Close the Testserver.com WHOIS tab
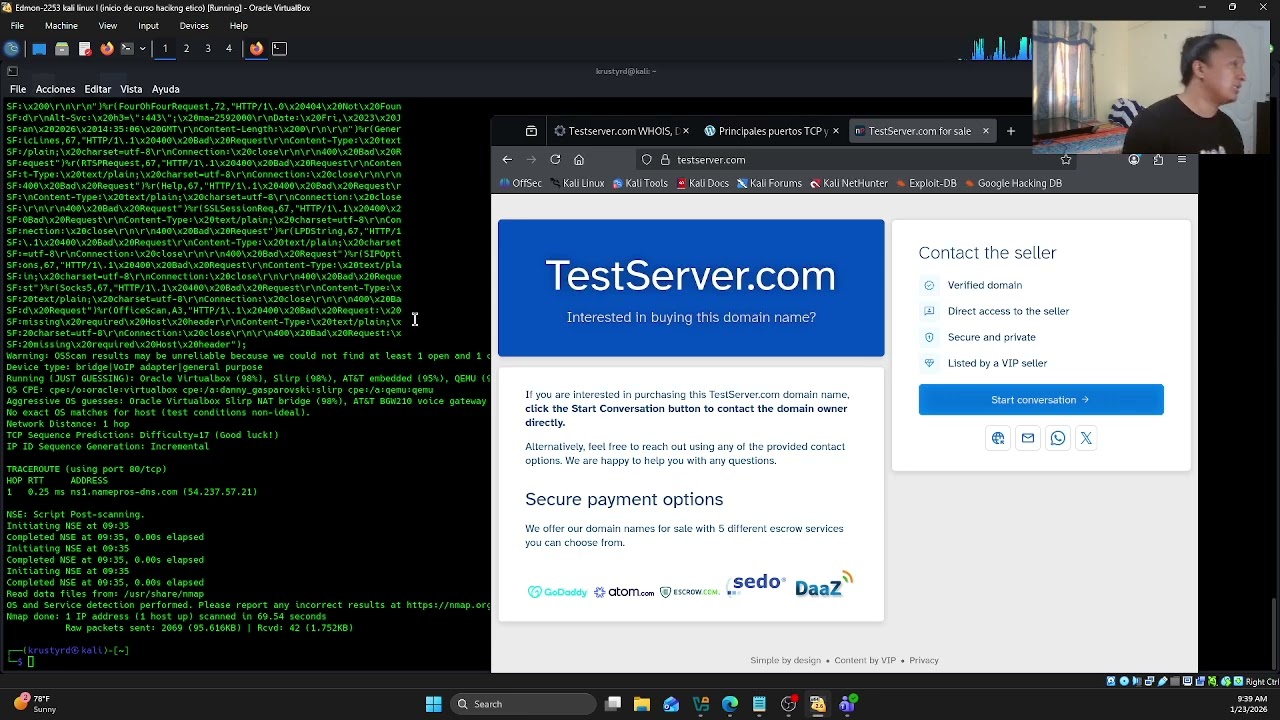This screenshot has height=720, width=1280. click(686, 131)
